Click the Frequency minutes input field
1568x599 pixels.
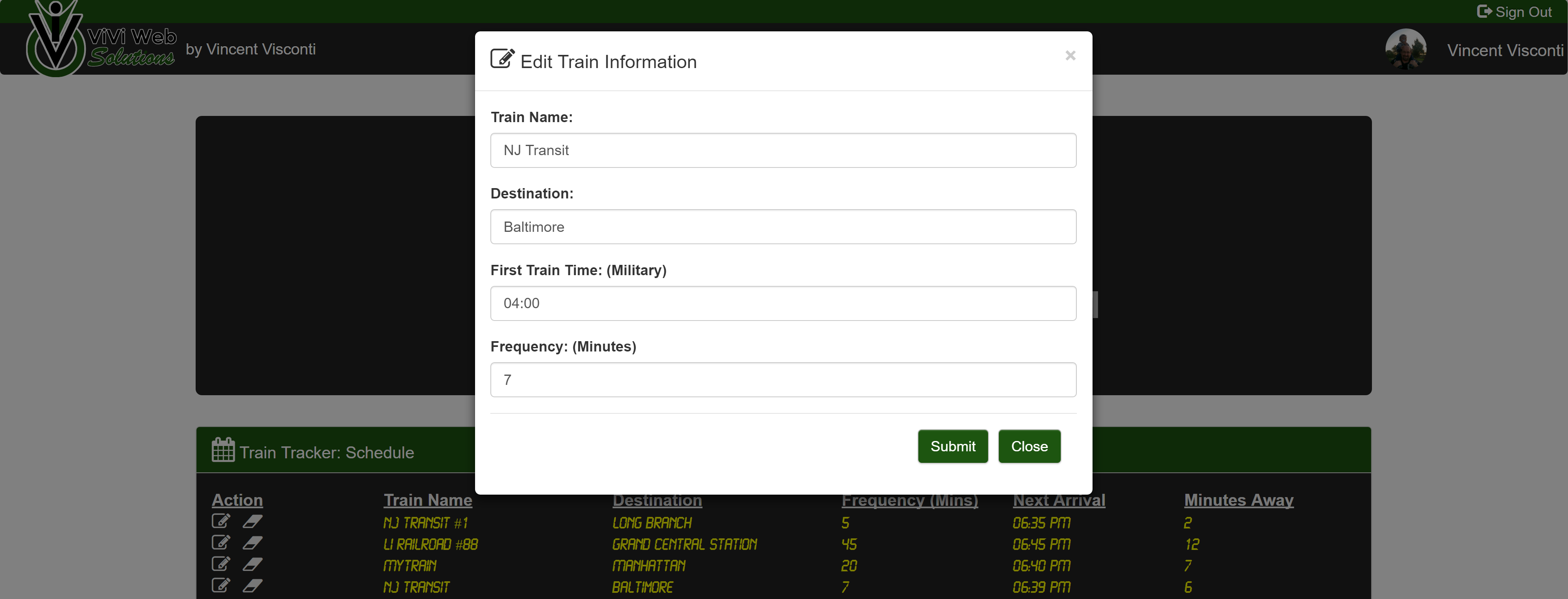(x=783, y=380)
